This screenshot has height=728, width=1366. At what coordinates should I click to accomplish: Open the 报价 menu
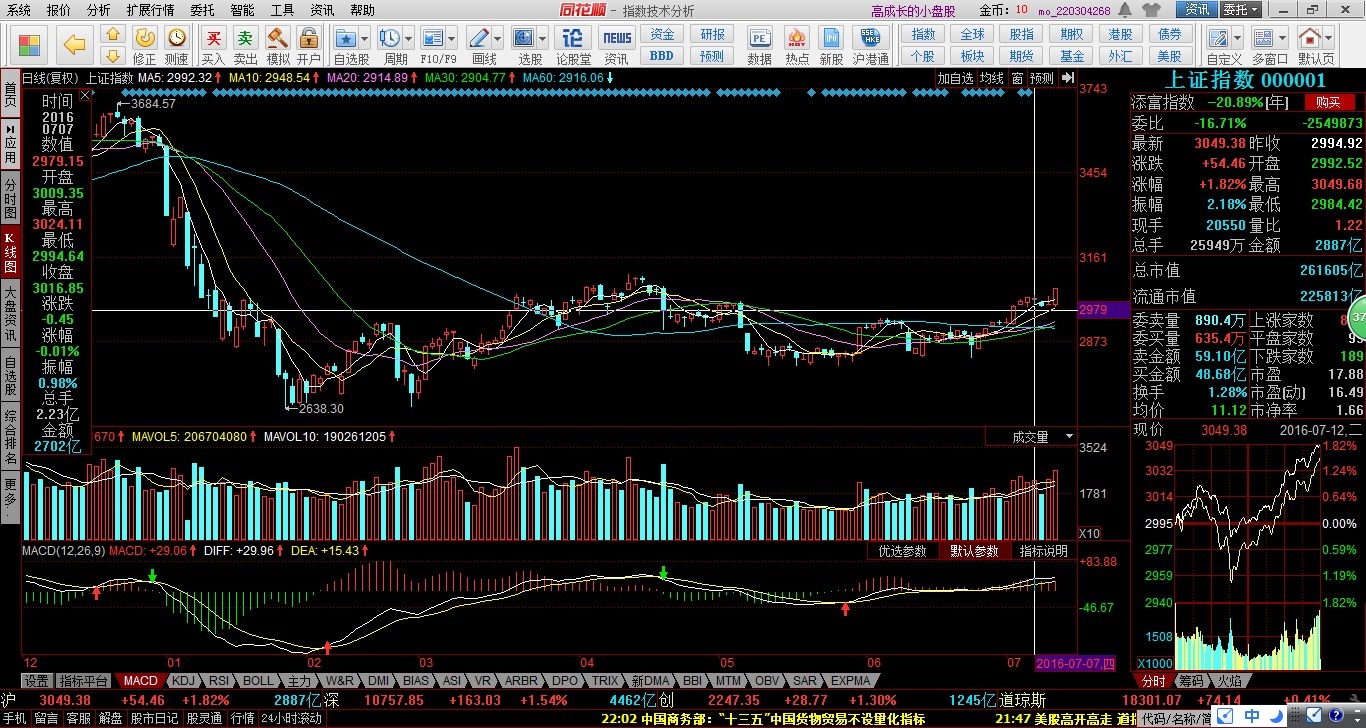click(x=59, y=10)
